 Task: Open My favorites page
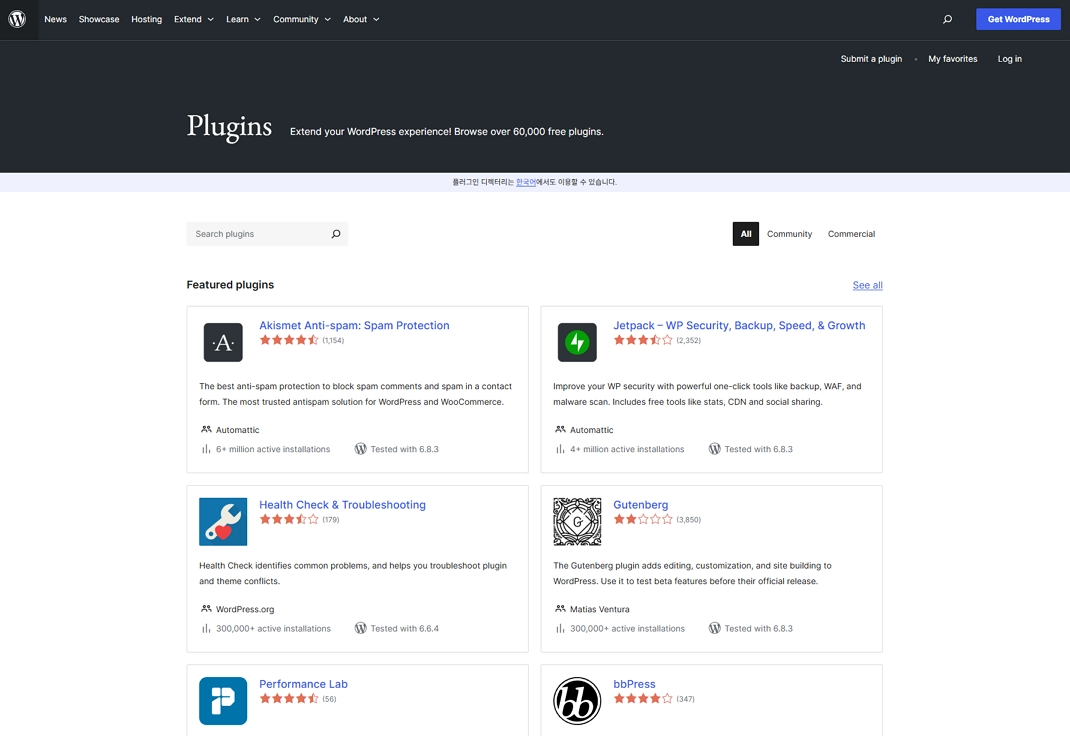coord(952,59)
